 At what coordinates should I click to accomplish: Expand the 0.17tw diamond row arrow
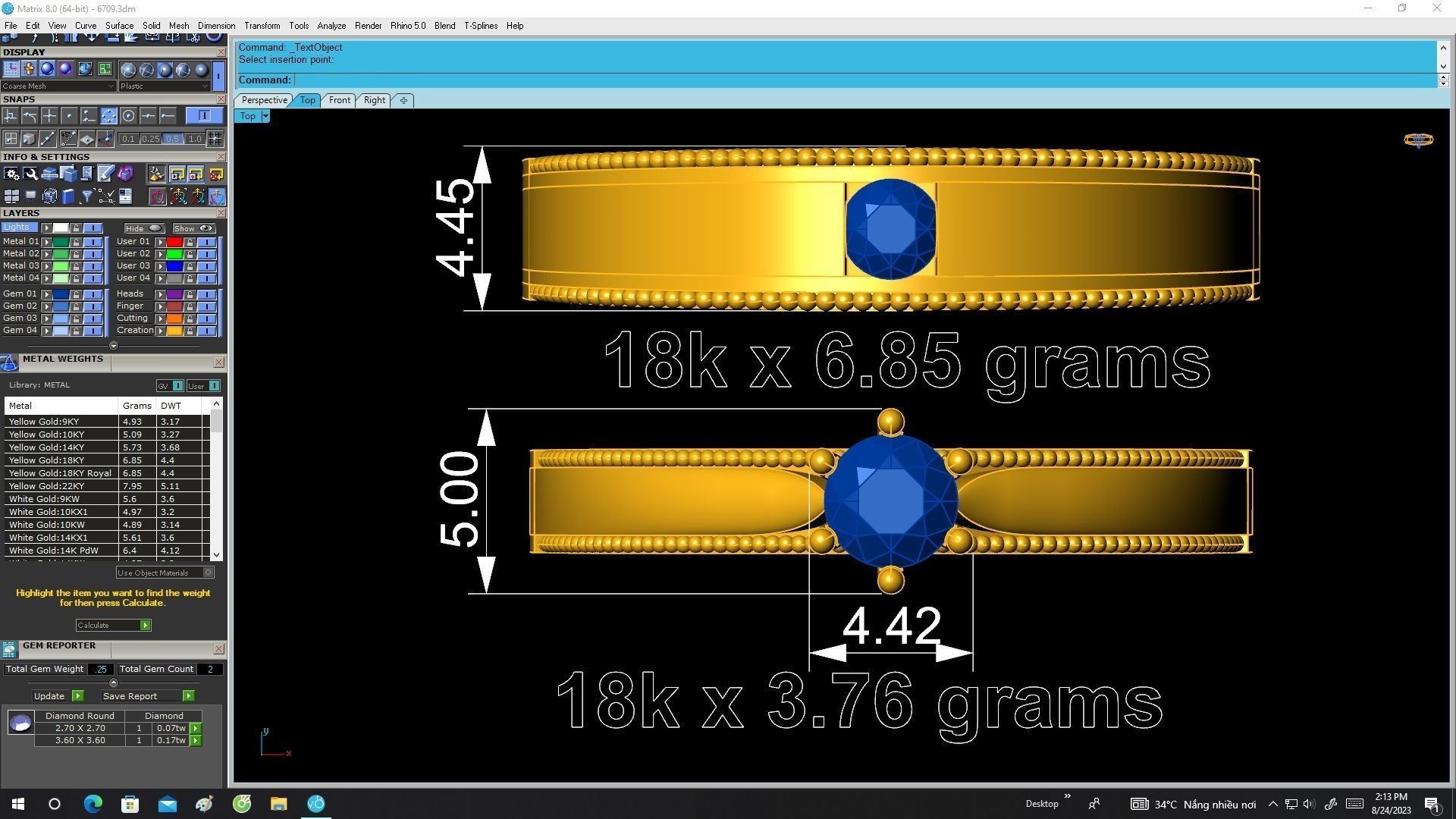pos(196,741)
